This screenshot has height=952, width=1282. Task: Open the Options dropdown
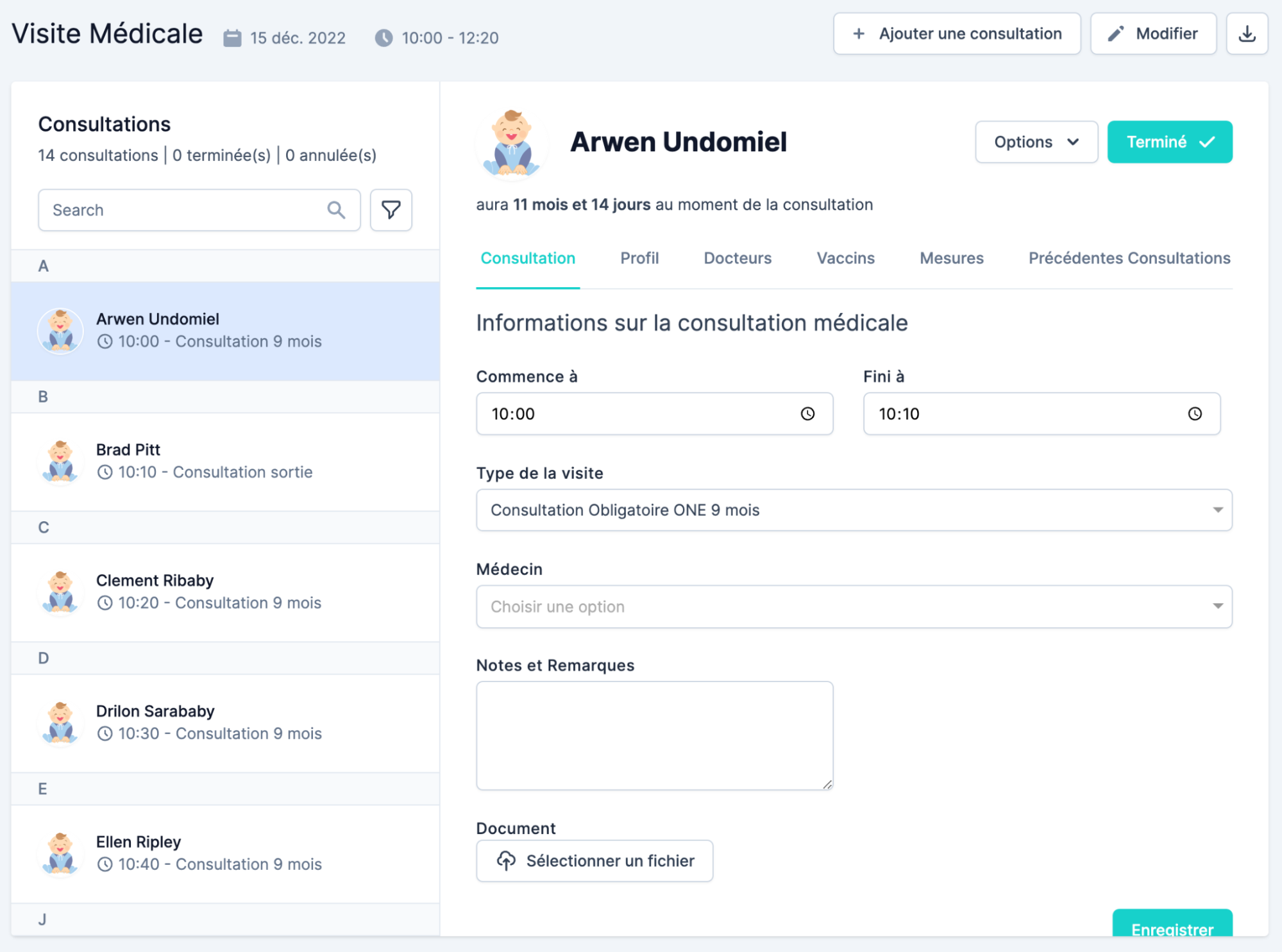[1036, 142]
